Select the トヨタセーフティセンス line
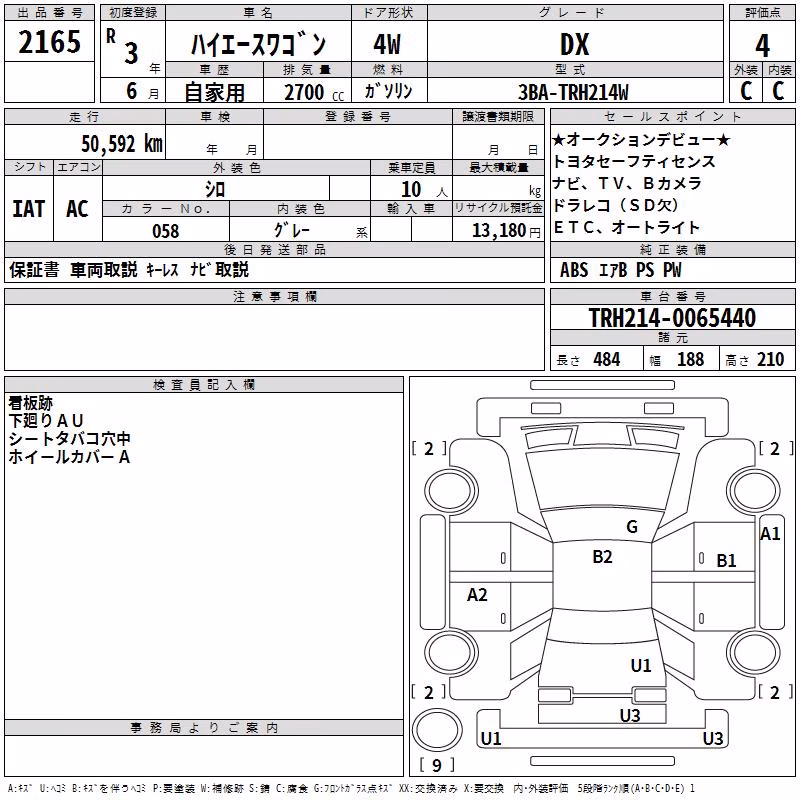 [x=634, y=161]
